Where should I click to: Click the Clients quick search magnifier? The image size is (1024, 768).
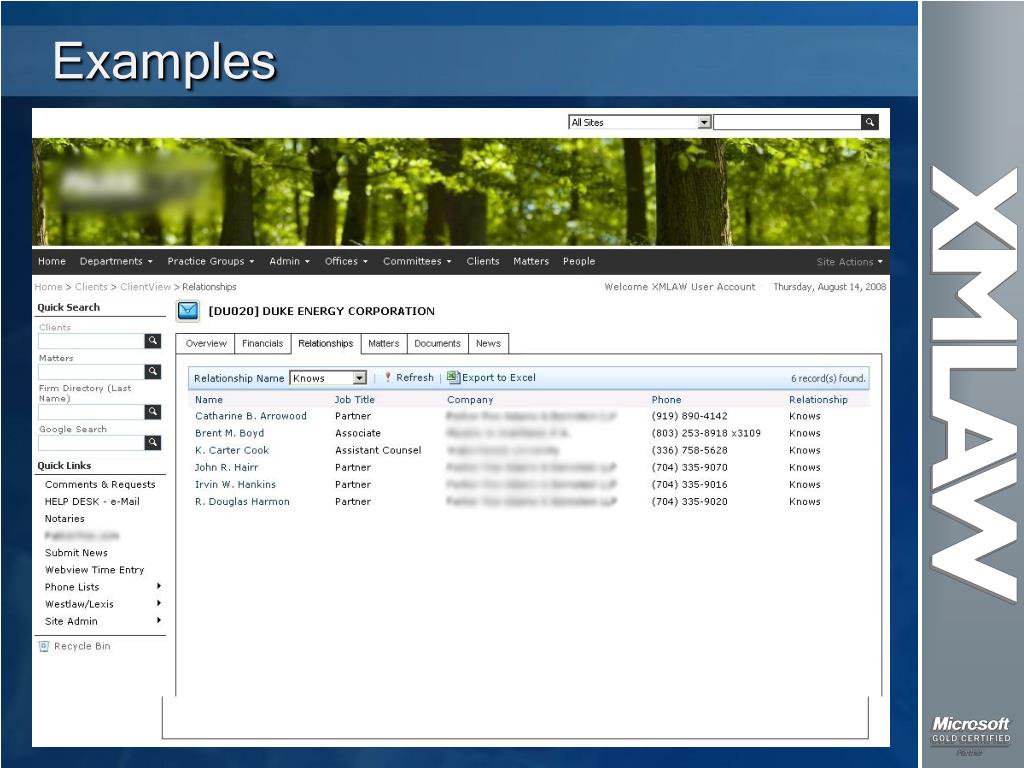[x=153, y=341]
